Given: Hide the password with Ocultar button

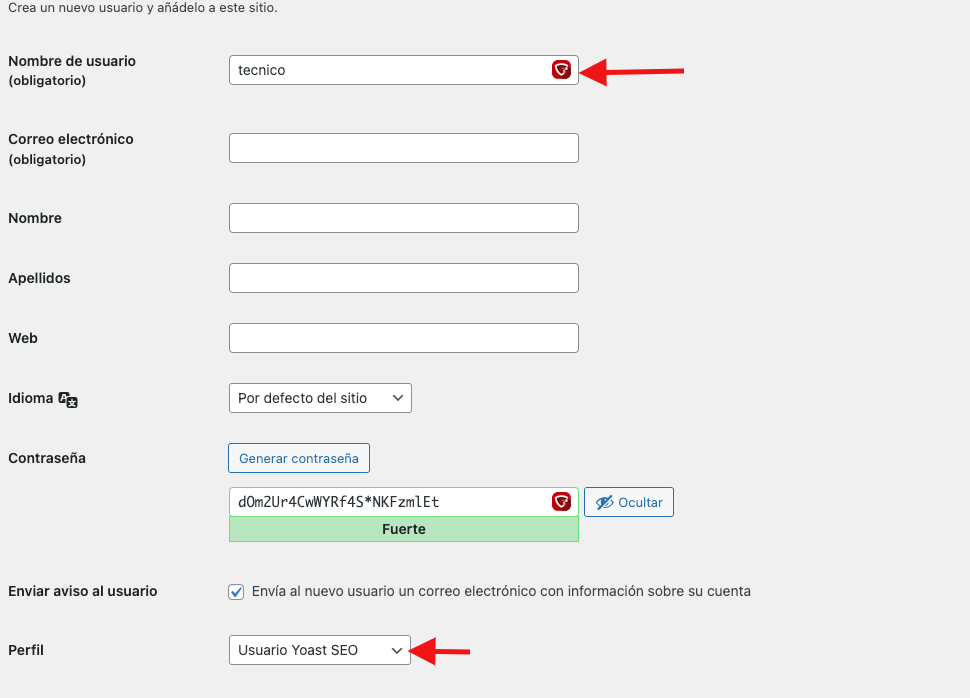Looking at the screenshot, I should (629, 502).
